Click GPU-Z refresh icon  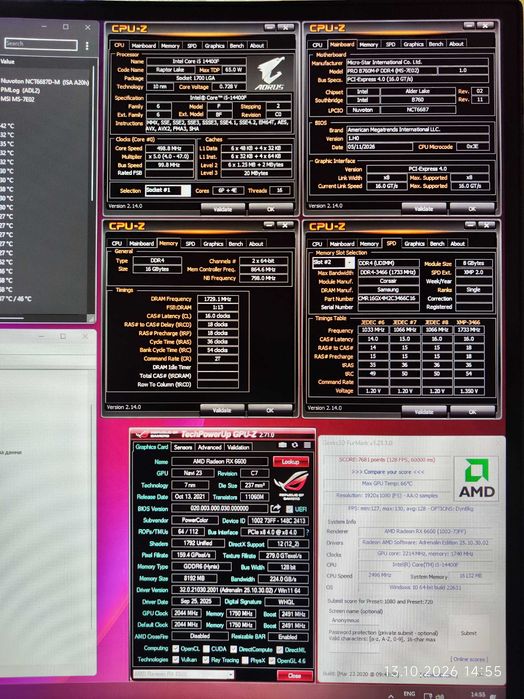click(295, 445)
